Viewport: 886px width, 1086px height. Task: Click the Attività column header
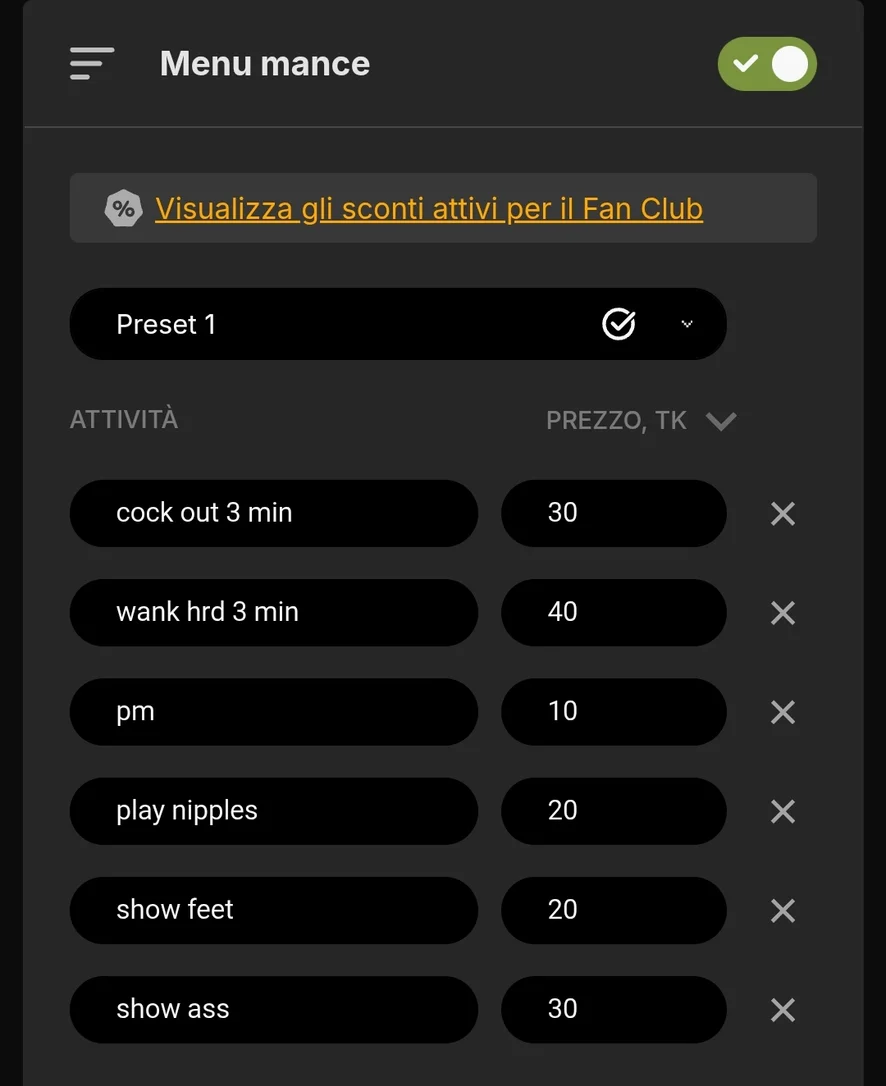[x=124, y=420]
